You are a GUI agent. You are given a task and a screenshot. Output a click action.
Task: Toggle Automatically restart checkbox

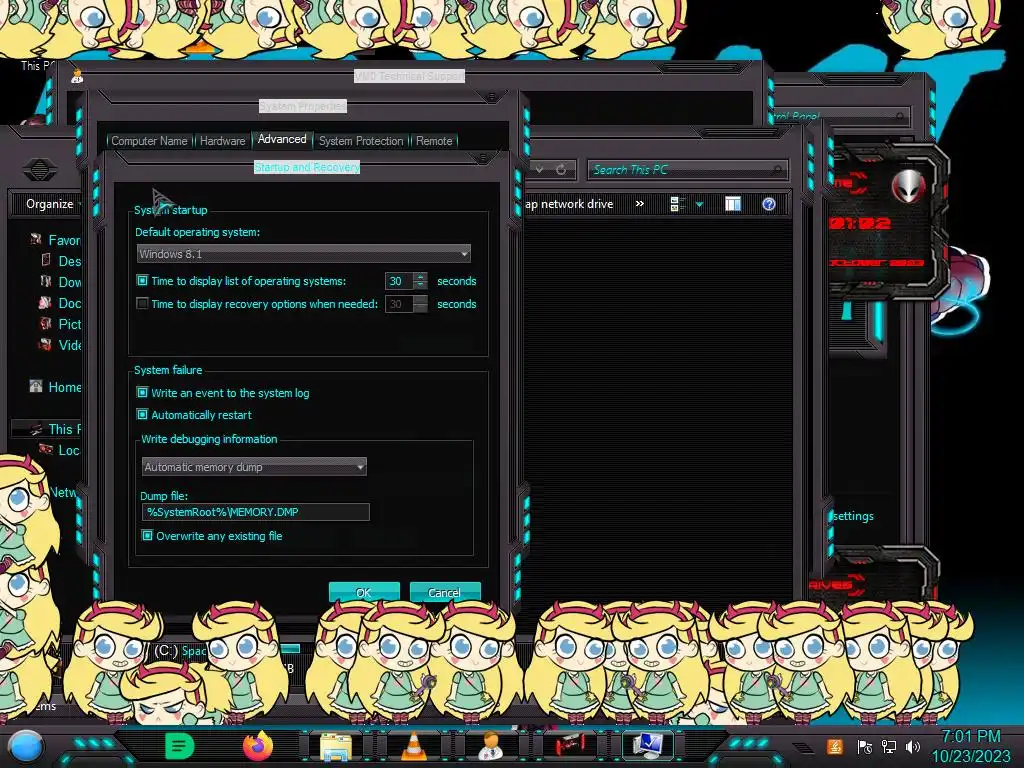(142, 415)
